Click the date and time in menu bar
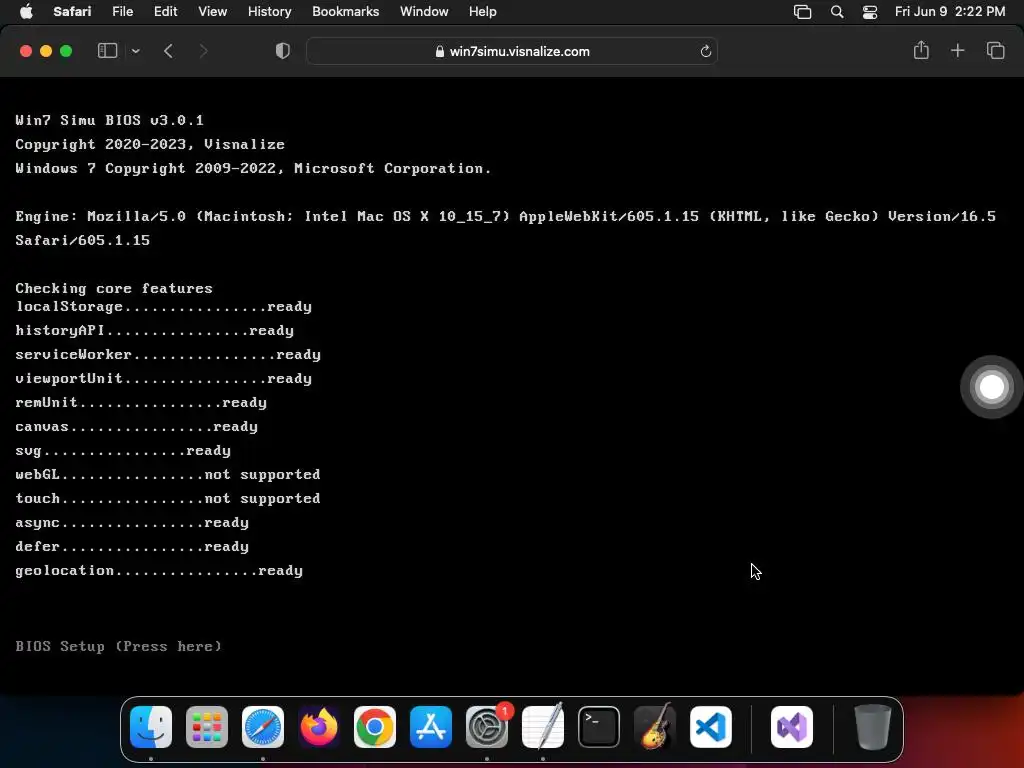 point(950,11)
